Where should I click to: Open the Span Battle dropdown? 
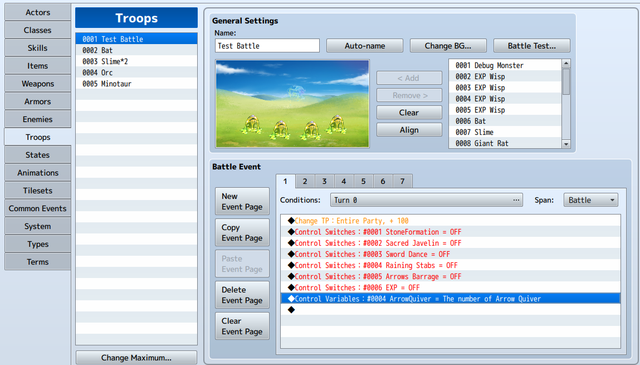(x=591, y=200)
